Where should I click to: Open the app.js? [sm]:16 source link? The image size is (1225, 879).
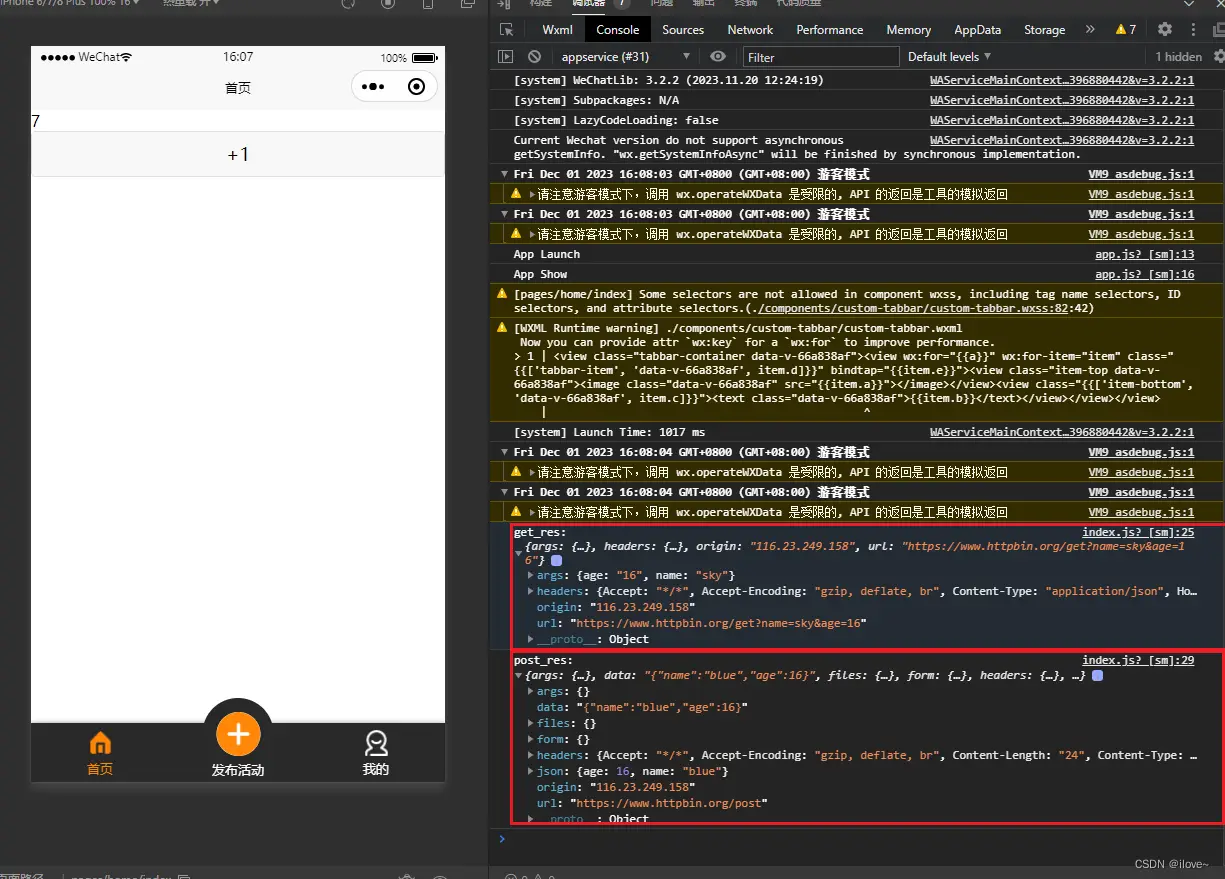point(1145,275)
